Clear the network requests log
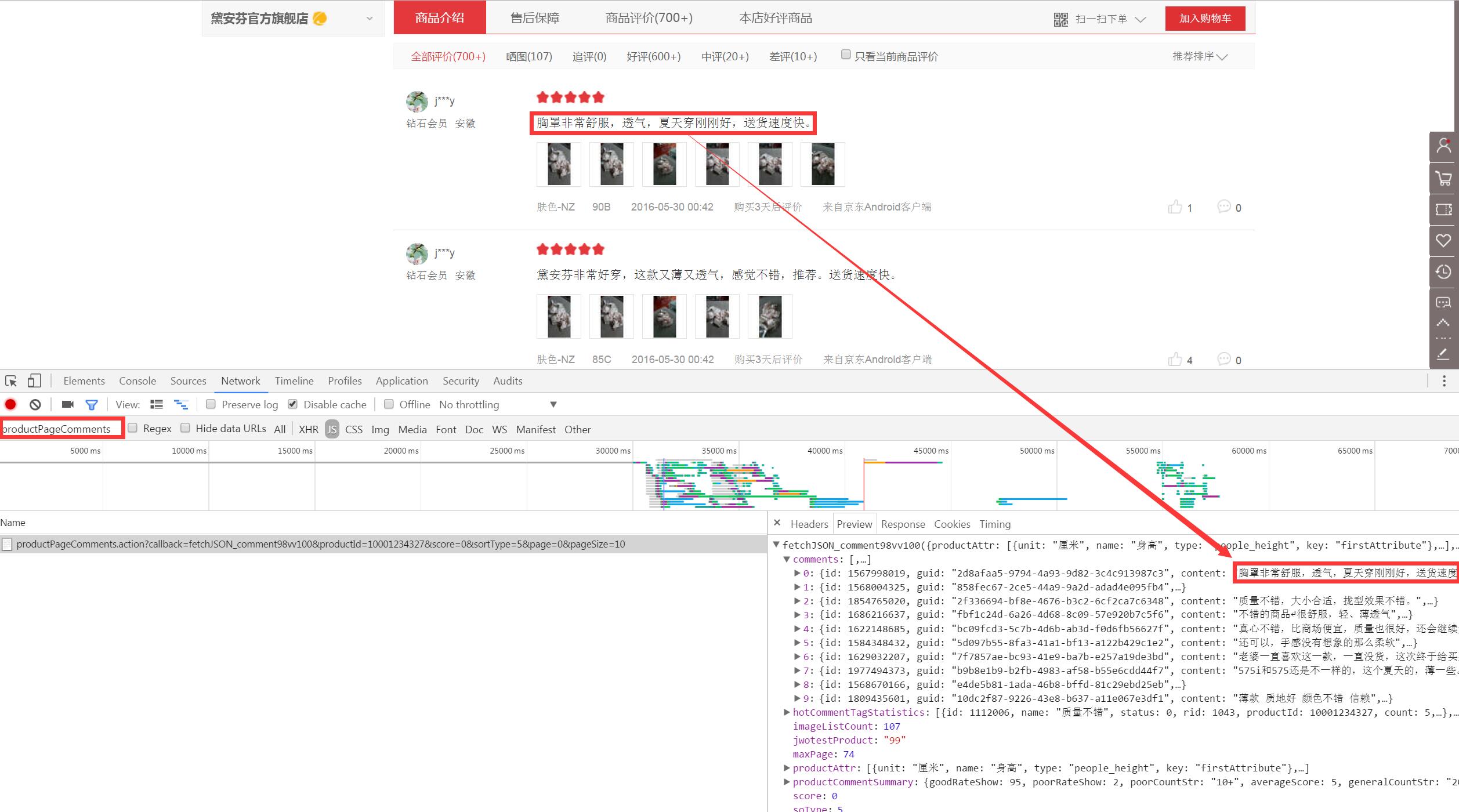 click(35, 404)
